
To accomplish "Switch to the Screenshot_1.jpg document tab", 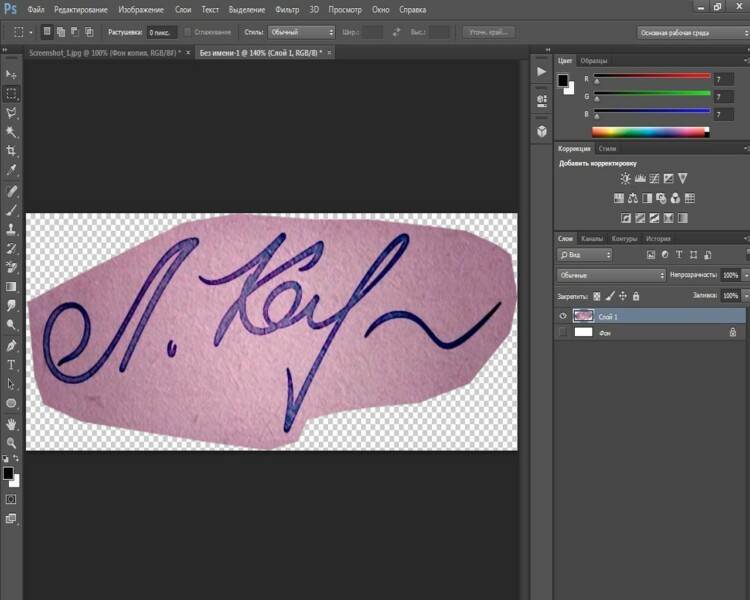I will point(105,52).
